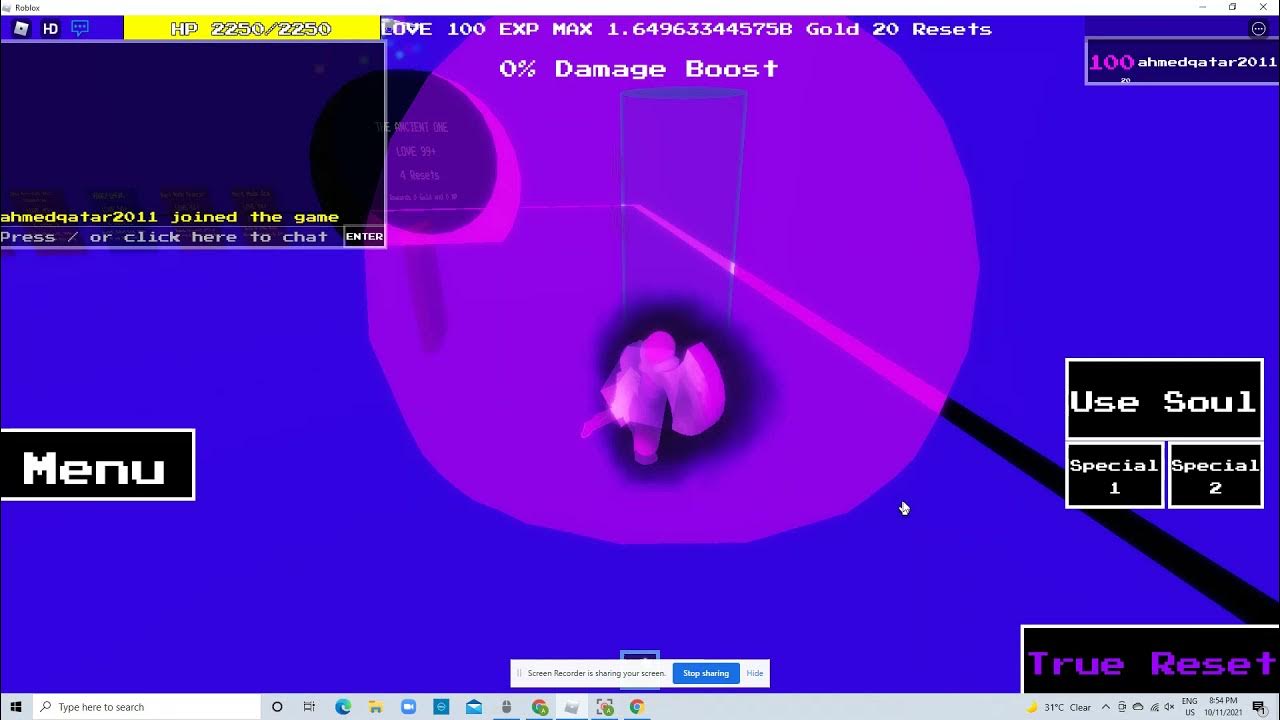The height and width of the screenshot is (720, 1280).
Task: Expand hidden system tray icons
Action: coord(1106,707)
